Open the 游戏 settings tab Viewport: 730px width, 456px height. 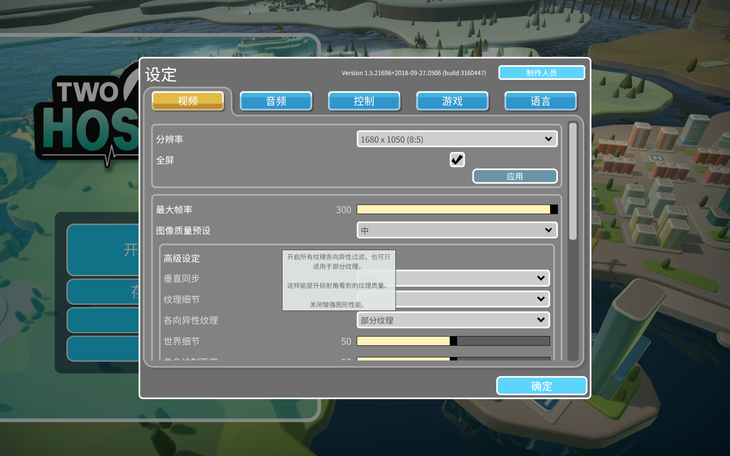point(452,101)
